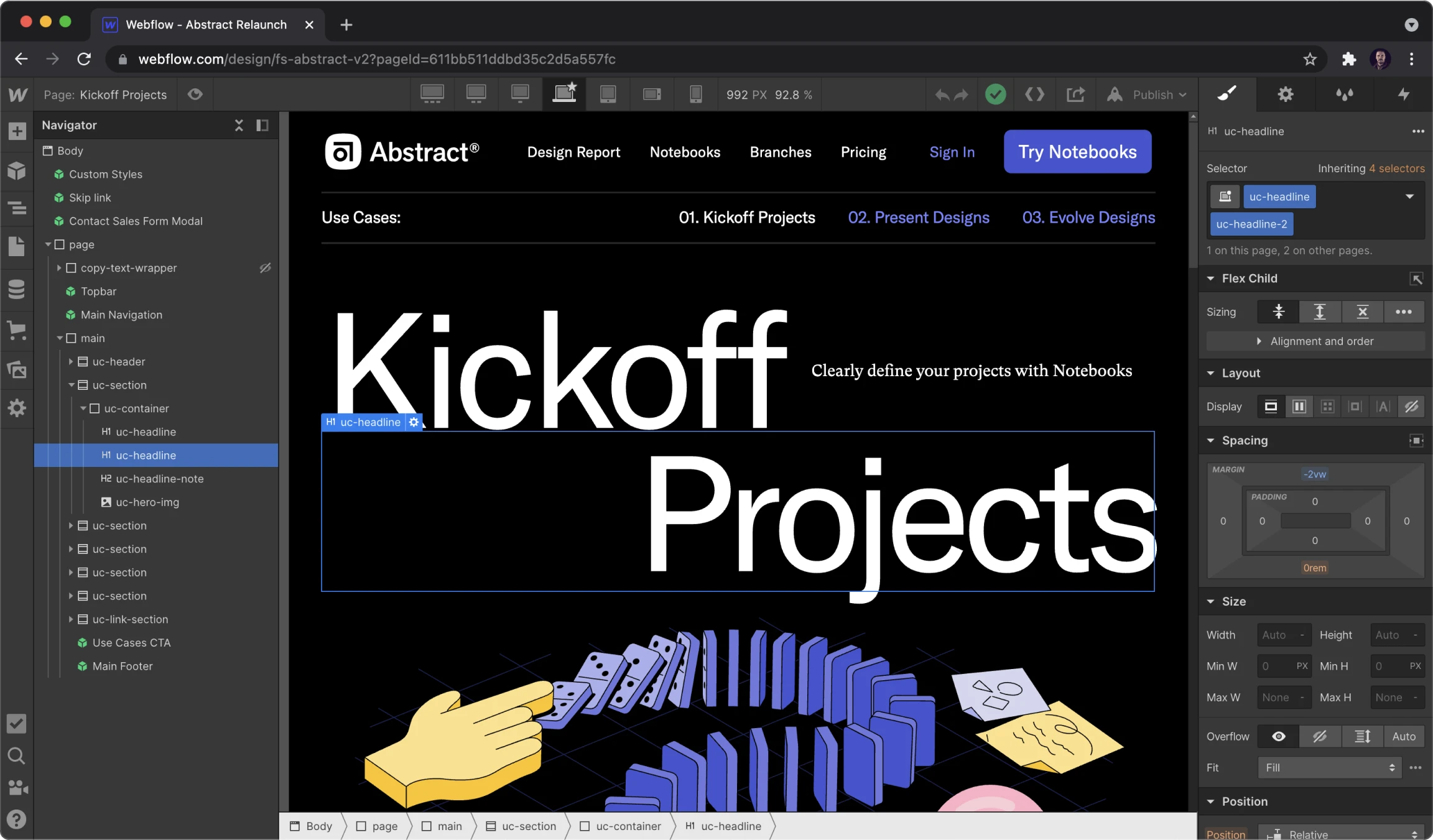The width and height of the screenshot is (1433, 840).
Task: Select the Pen/style tool in top toolbar
Action: coord(1227,94)
